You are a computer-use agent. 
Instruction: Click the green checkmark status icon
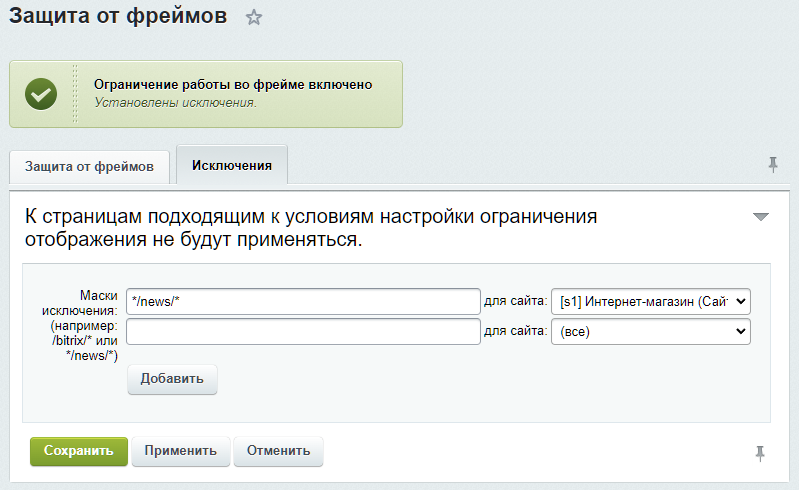41,94
